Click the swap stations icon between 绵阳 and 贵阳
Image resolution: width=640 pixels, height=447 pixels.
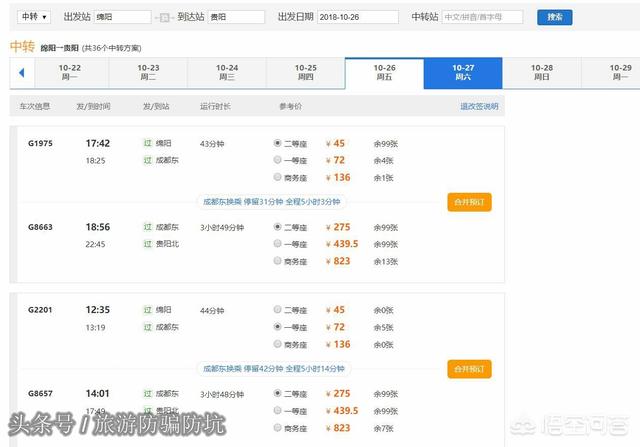(163, 17)
